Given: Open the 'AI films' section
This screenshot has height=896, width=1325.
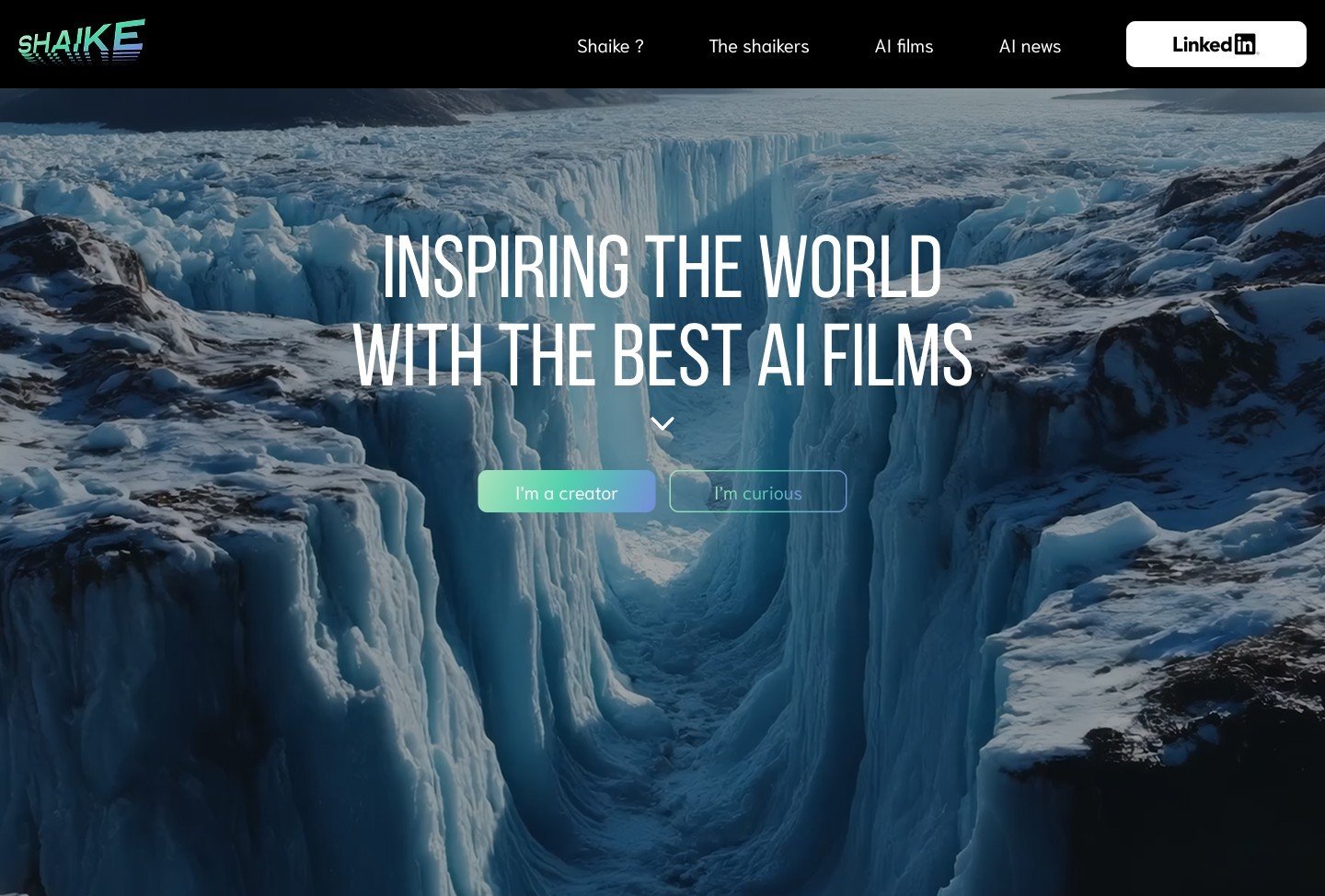Looking at the screenshot, I should 904,46.
